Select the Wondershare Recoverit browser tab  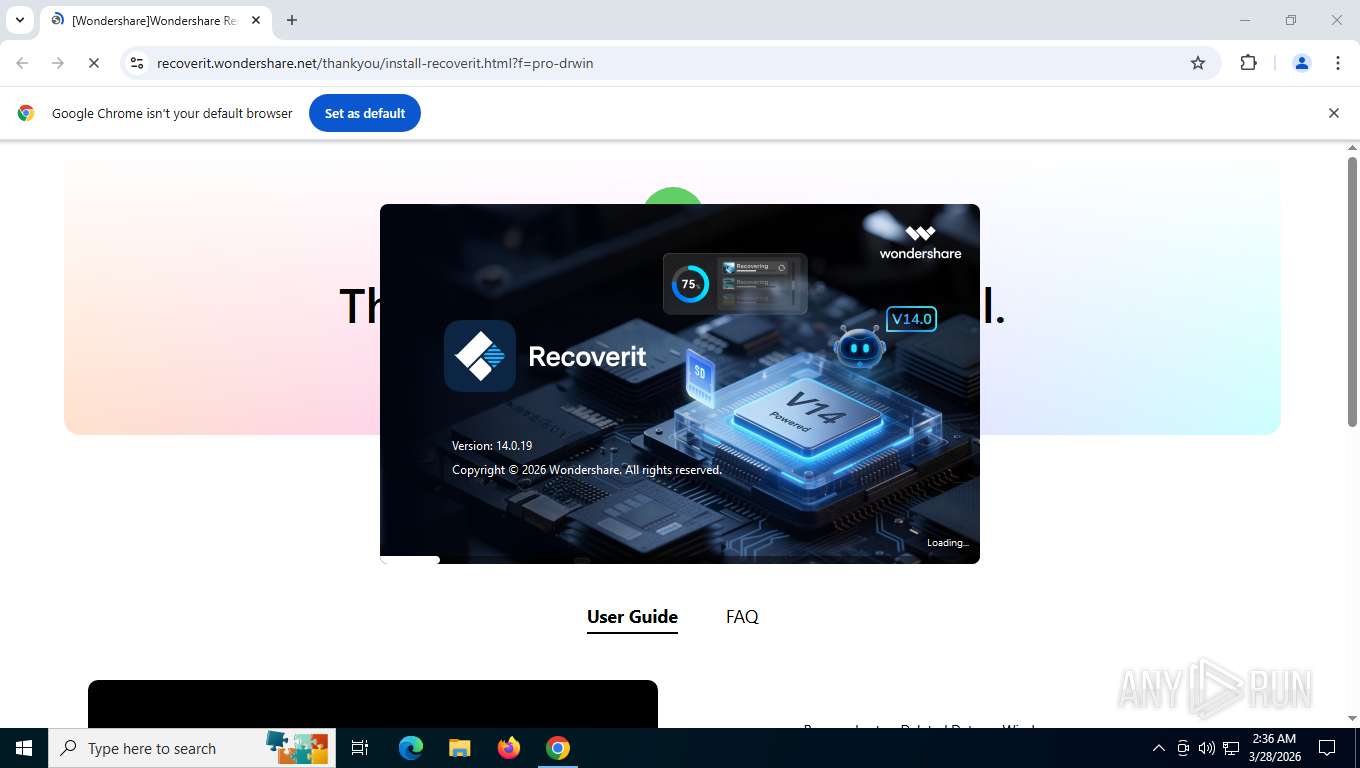tap(155, 20)
